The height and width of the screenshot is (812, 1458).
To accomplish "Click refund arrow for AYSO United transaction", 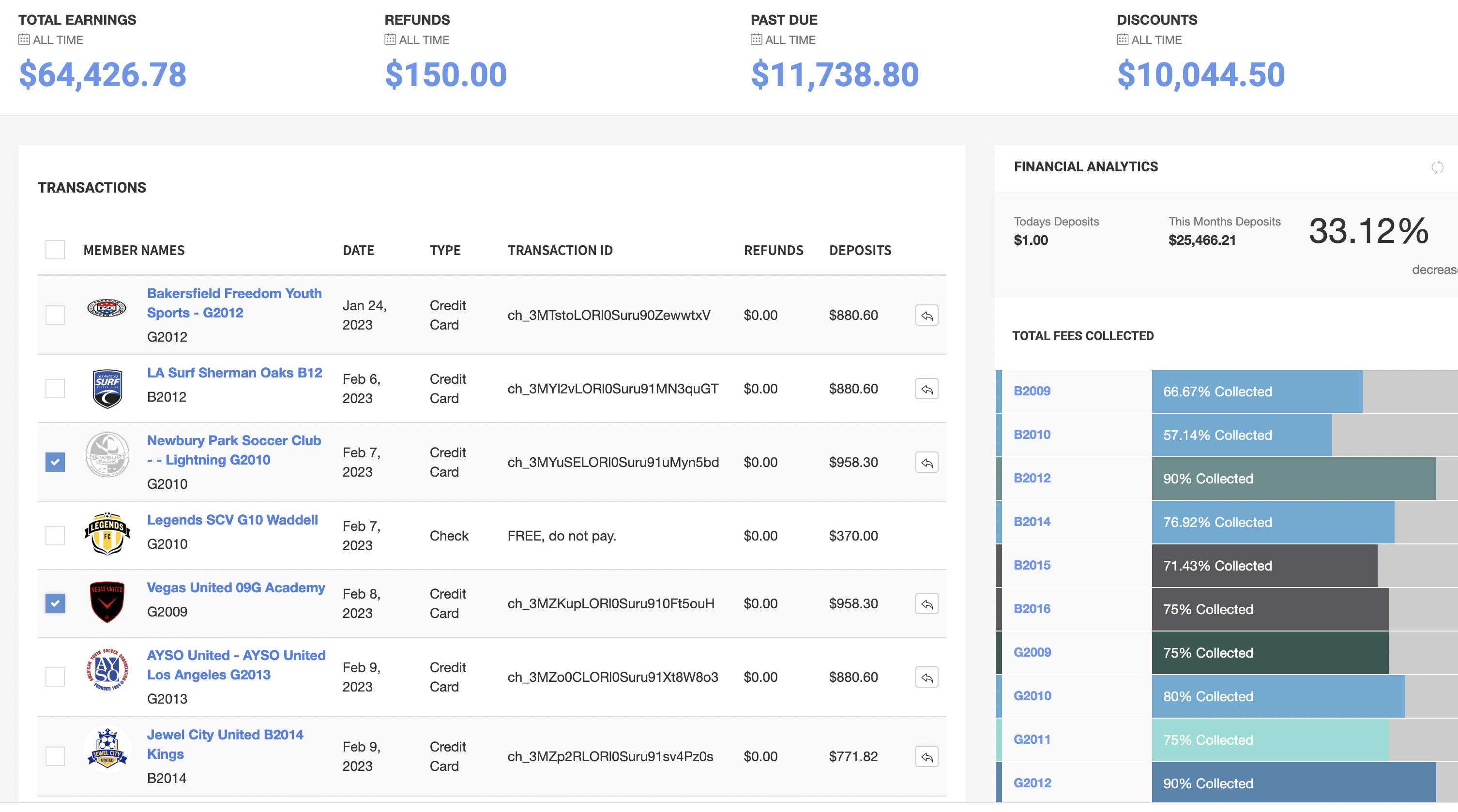I will point(926,677).
